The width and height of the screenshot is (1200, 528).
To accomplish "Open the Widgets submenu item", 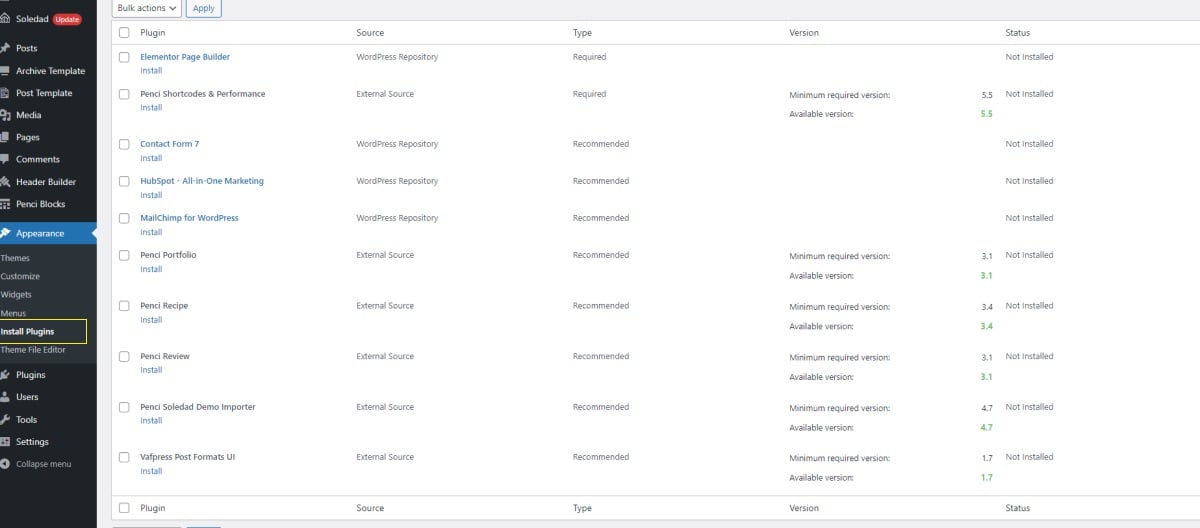I will pos(16,295).
